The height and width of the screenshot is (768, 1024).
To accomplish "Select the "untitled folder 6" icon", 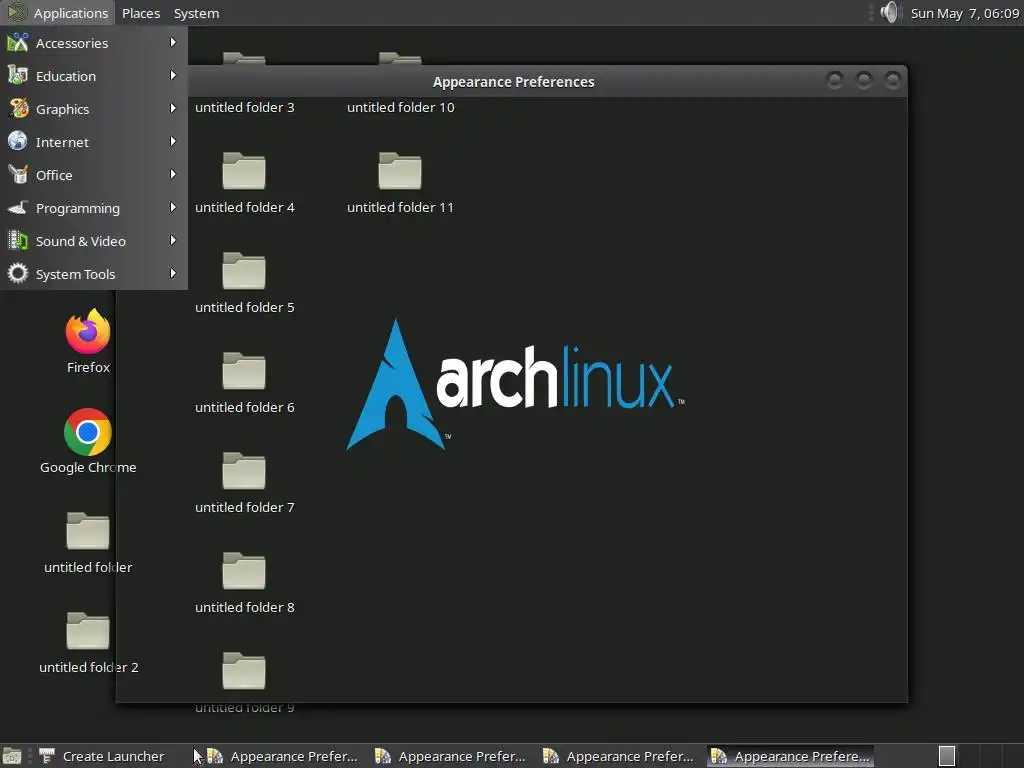I will pyautogui.click(x=244, y=371).
